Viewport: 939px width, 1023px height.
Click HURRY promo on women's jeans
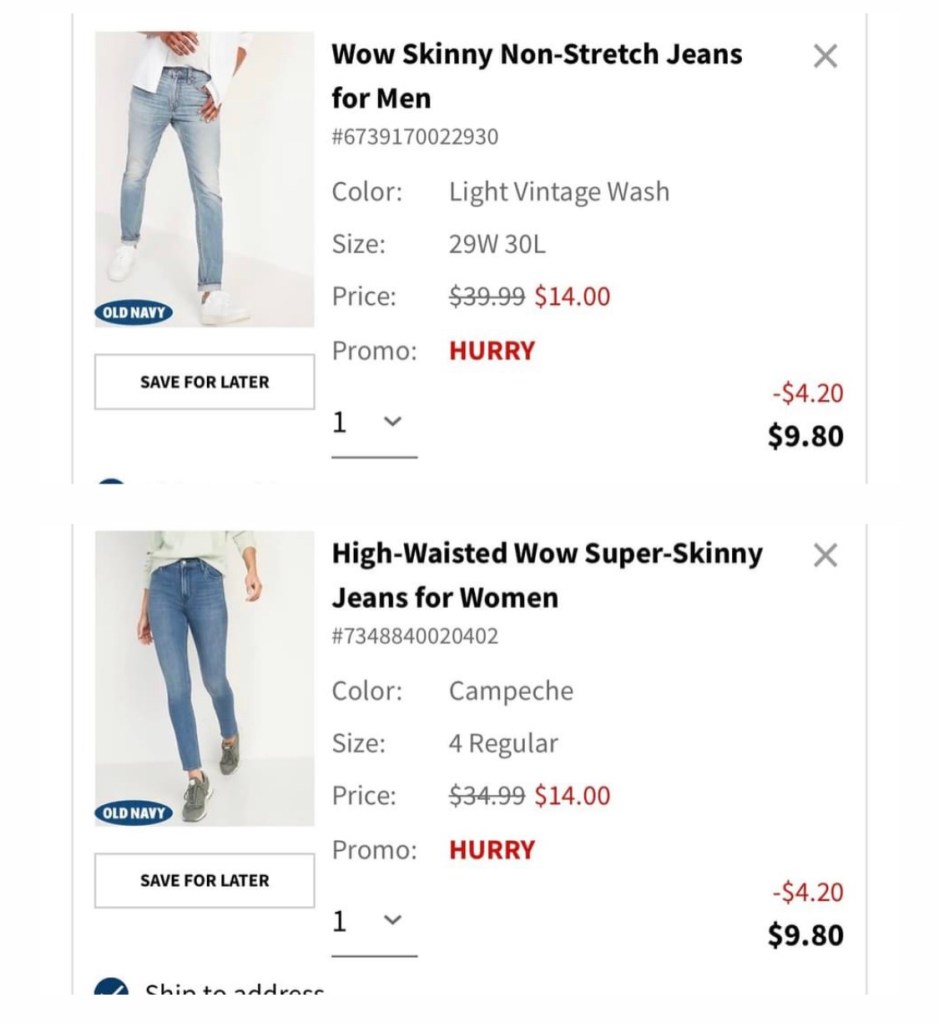pyautogui.click(x=492, y=850)
